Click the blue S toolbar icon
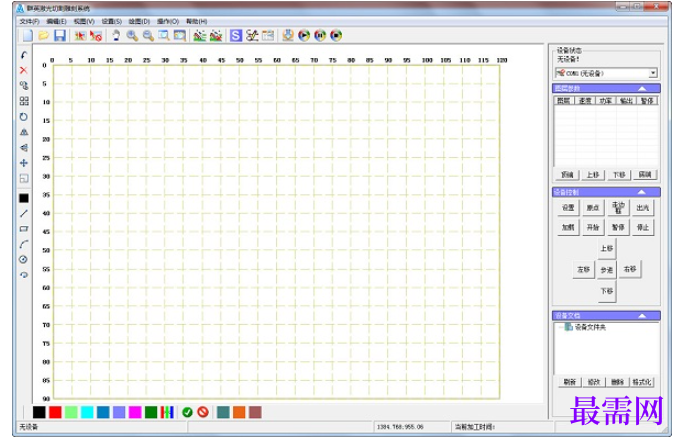 tap(236, 36)
